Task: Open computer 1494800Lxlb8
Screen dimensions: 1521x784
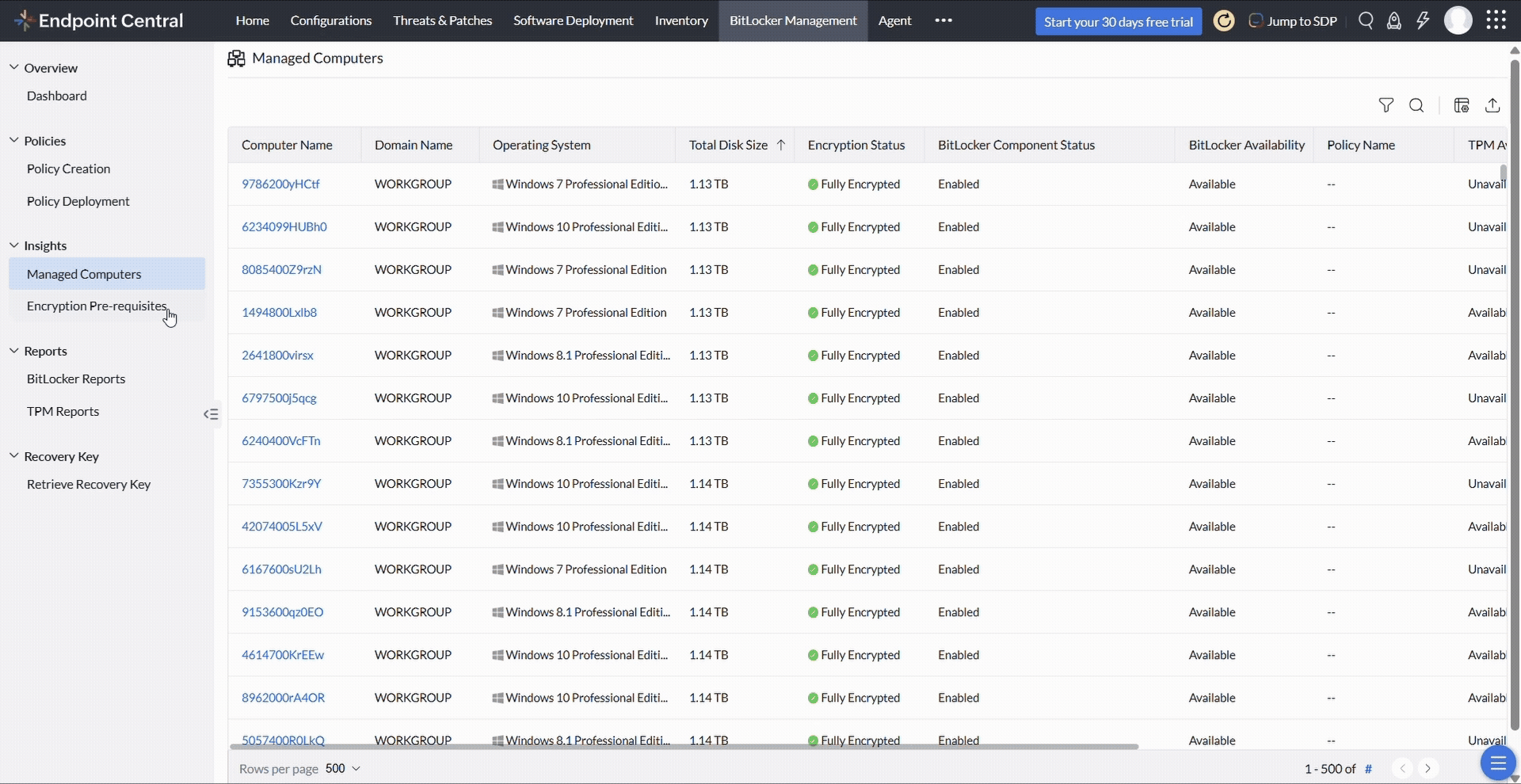Action: [279, 312]
